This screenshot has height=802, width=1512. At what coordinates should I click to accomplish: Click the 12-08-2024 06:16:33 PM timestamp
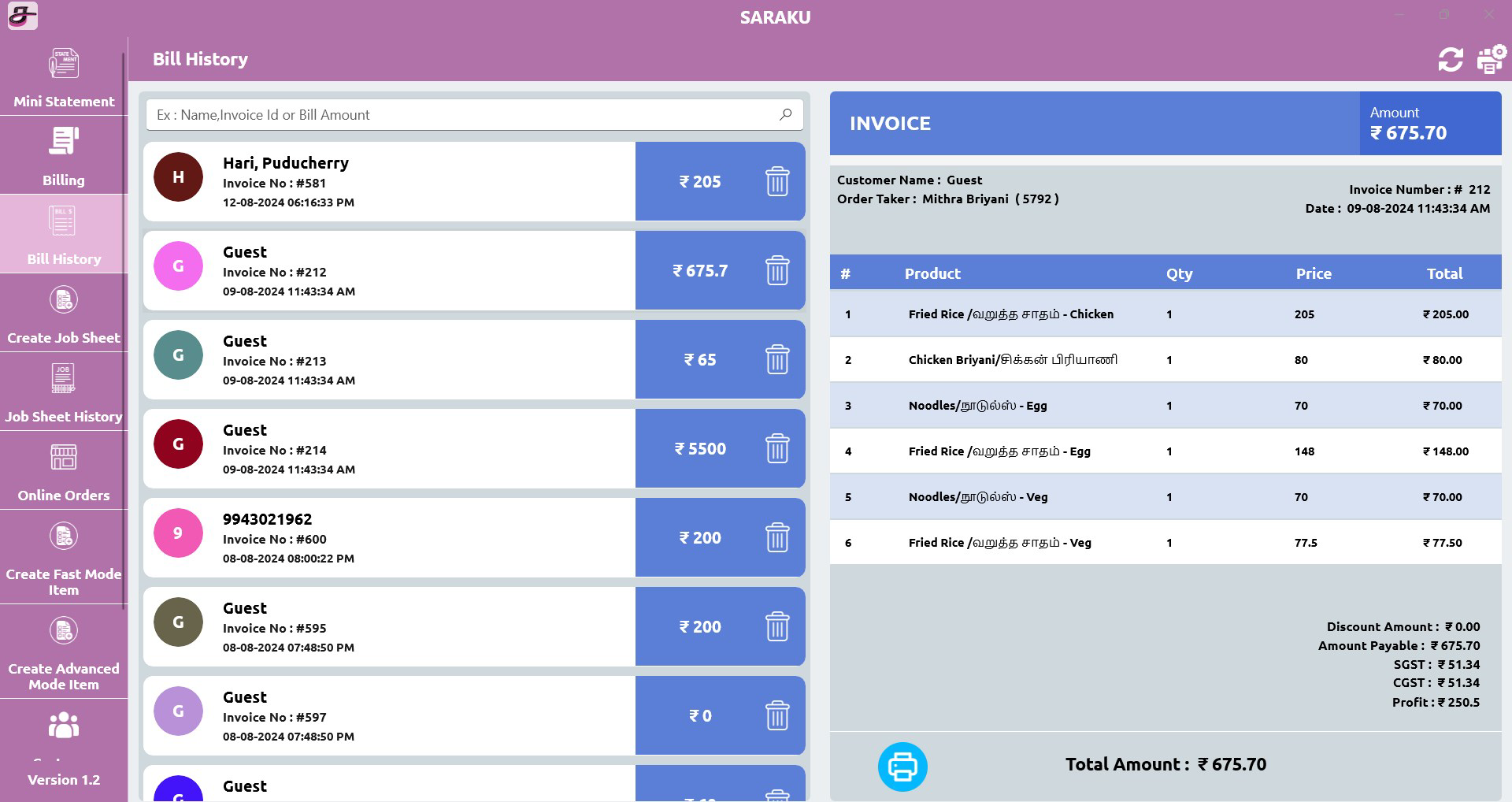click(x=288, y=202)
